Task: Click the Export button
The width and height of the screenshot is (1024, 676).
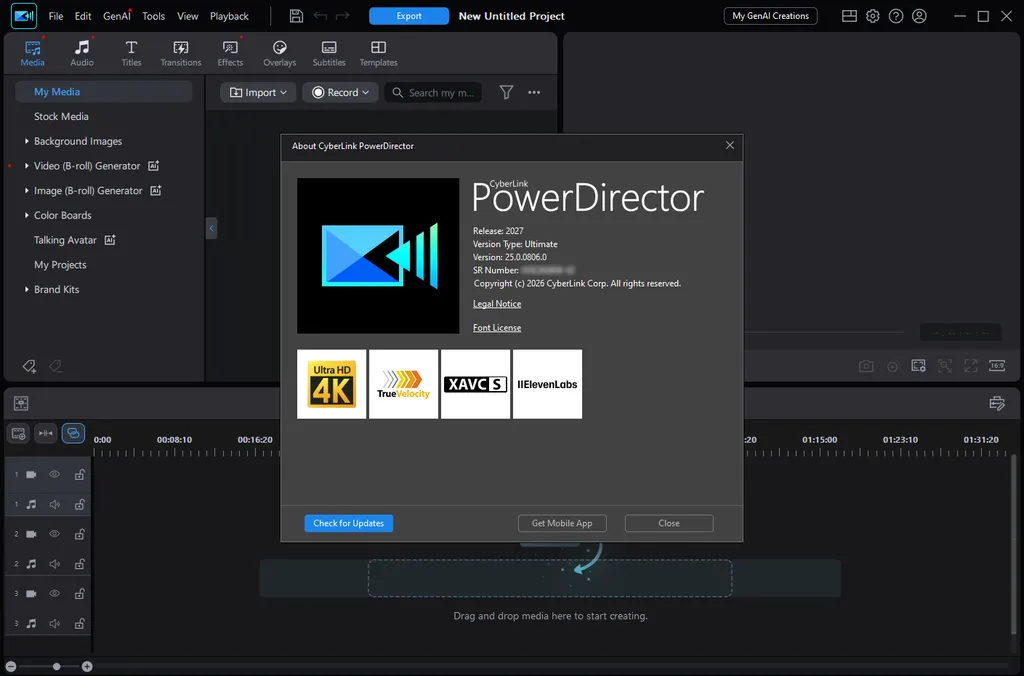Action: click(x=409, y=16)
